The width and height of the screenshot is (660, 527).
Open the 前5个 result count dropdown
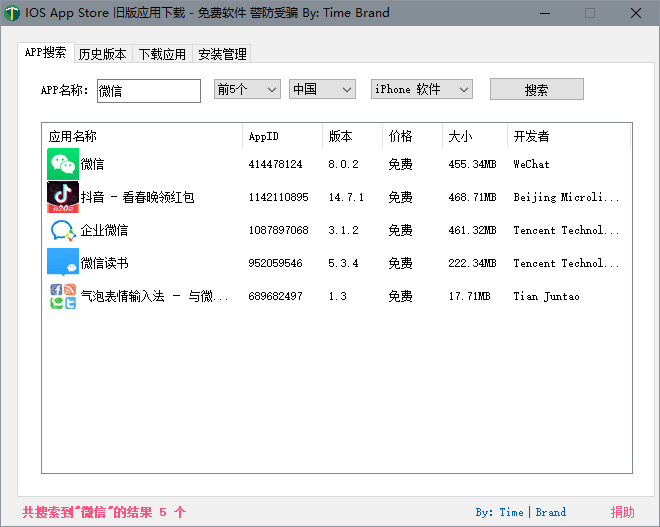point(247,89)
